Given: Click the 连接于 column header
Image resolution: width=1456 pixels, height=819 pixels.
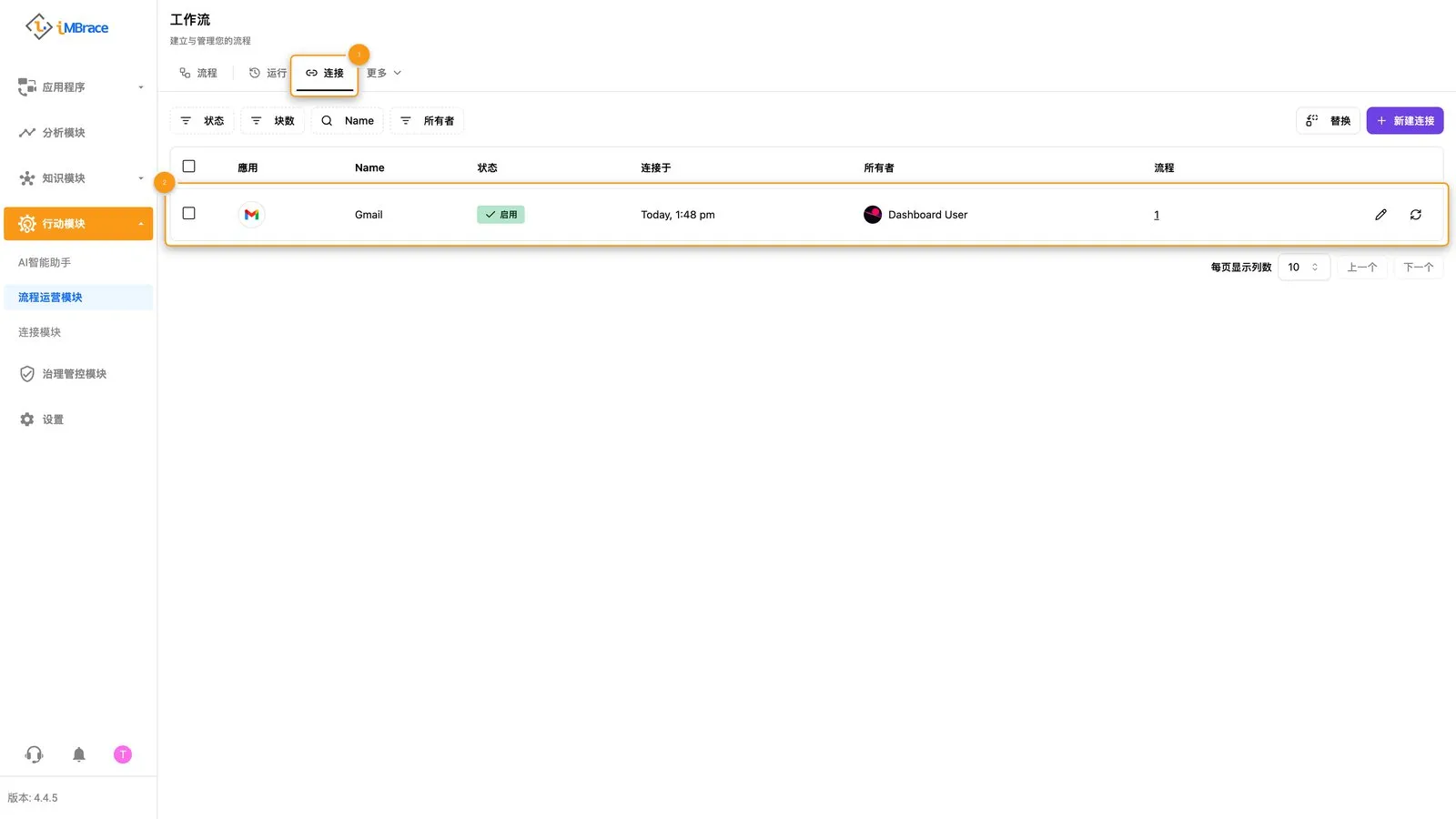Looking at the screenshot, I should tap(655, 168).
